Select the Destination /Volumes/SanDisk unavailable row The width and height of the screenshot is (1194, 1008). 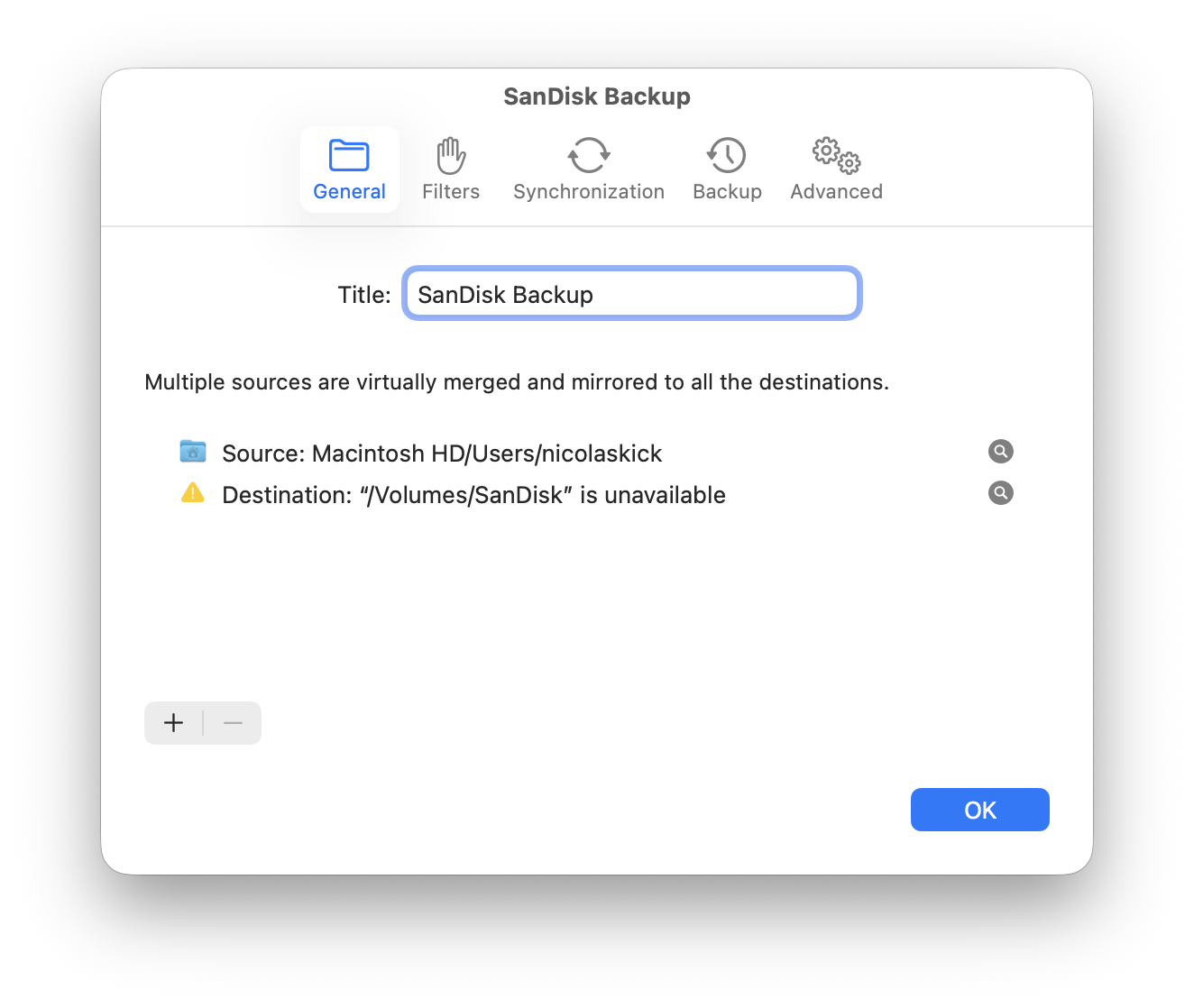pos(473,495)
